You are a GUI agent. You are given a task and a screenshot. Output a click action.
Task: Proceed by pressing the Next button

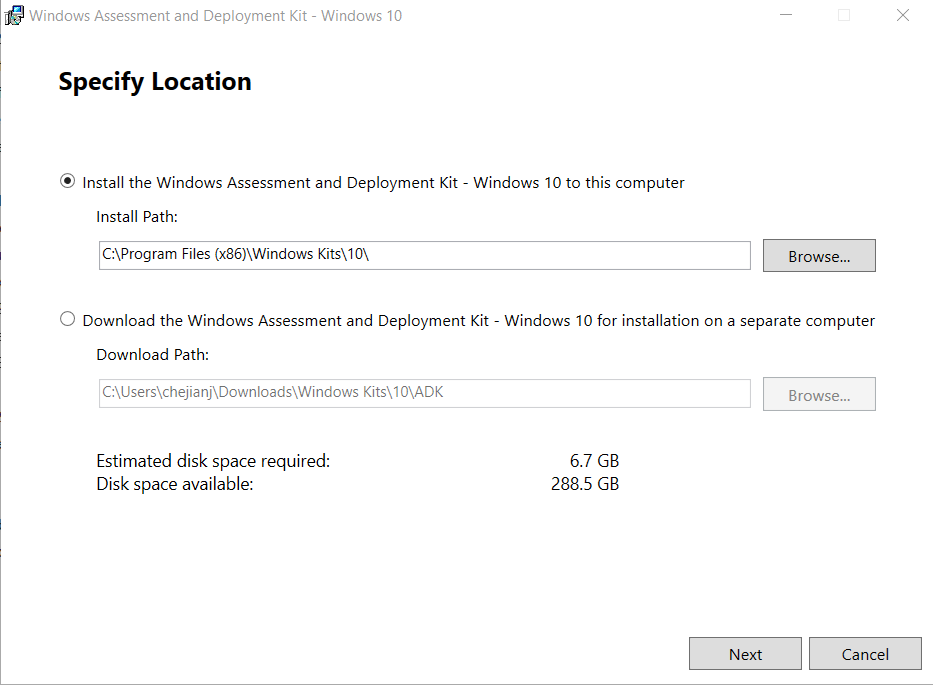pos(745,654)
